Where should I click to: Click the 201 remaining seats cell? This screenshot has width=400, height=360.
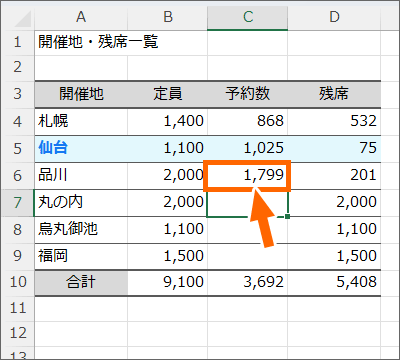pos(334,176)
